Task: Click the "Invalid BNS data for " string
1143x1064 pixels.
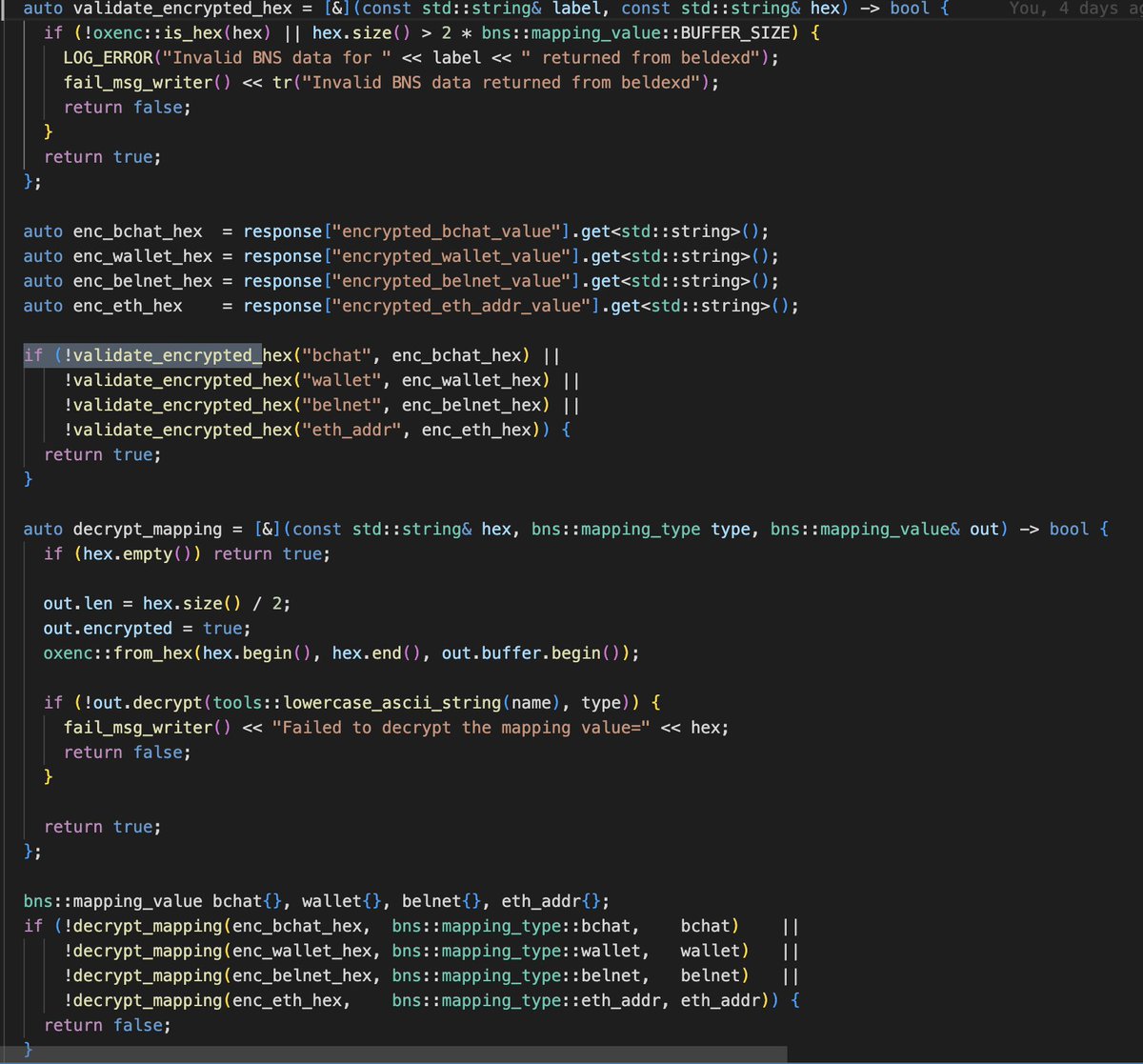Action: (x=276, y=57)
